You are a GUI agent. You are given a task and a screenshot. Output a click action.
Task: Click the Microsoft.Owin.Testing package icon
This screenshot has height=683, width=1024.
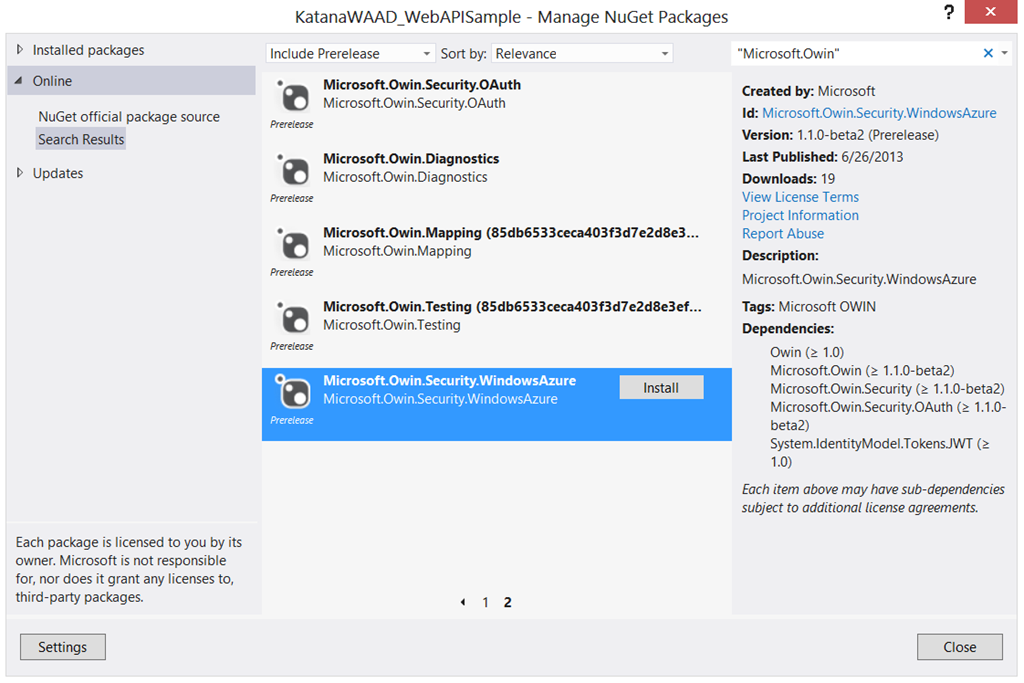tap(292, 319)
